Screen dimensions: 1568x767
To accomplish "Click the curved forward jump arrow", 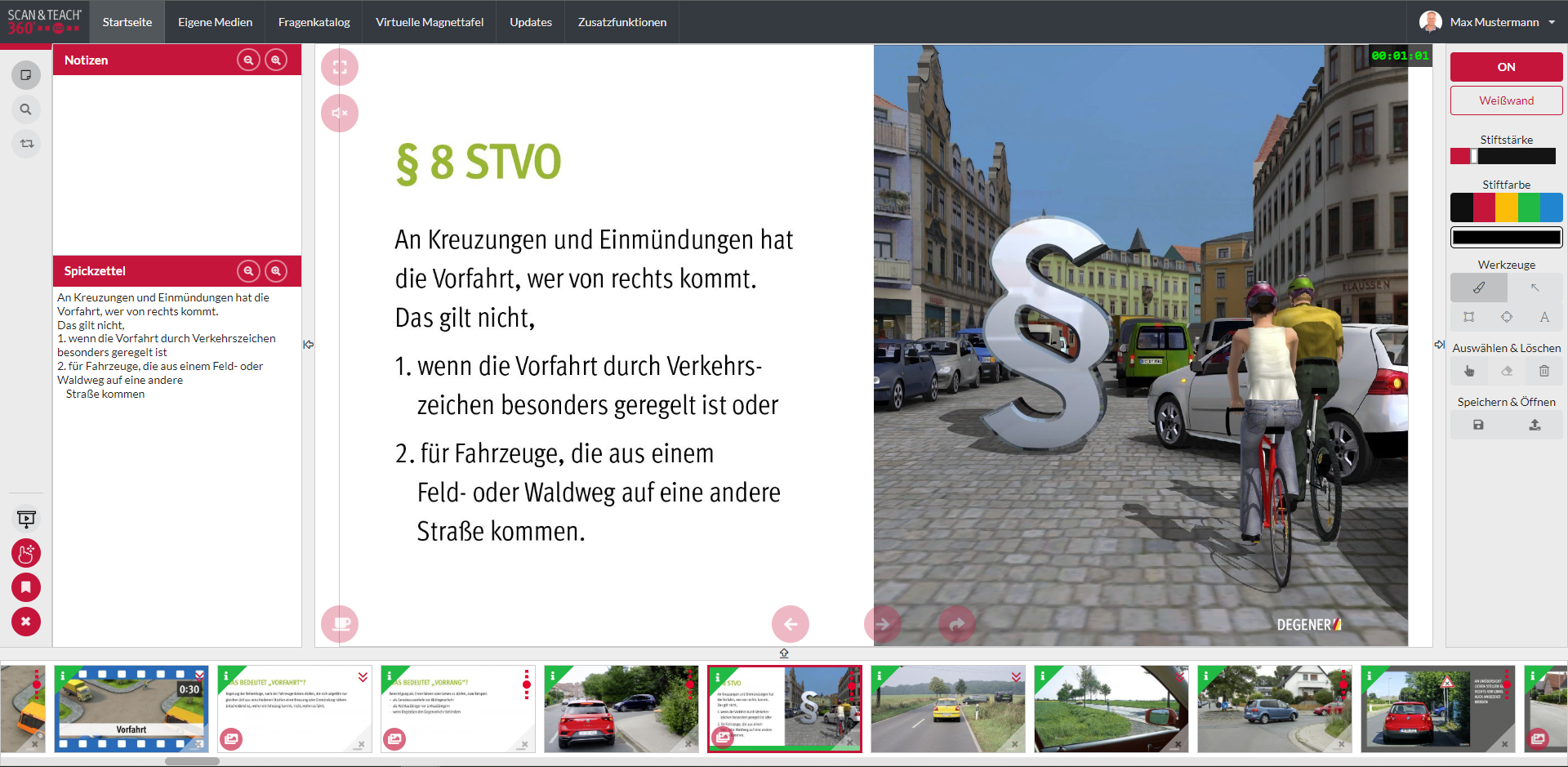I will [x=957, y=624].
